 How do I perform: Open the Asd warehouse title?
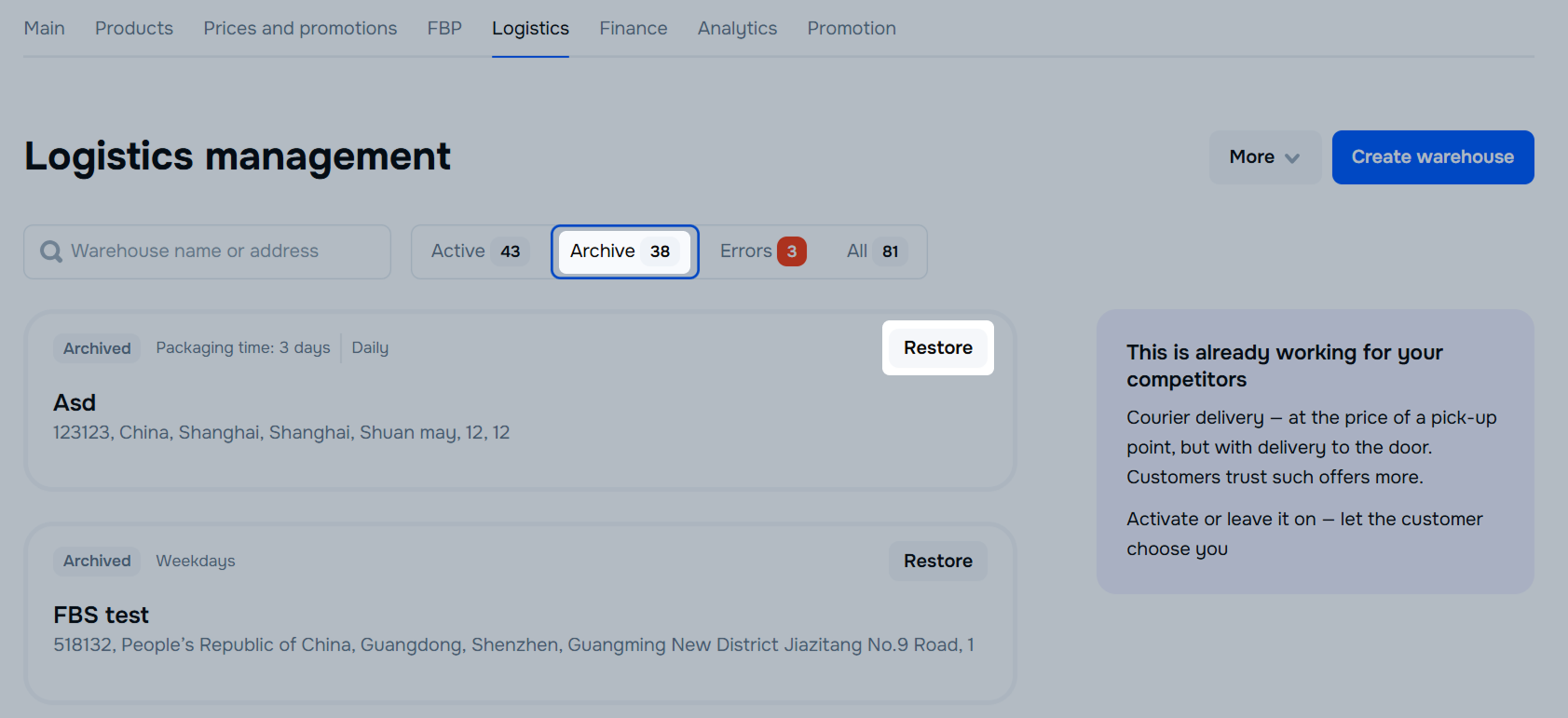click(75, 402)
